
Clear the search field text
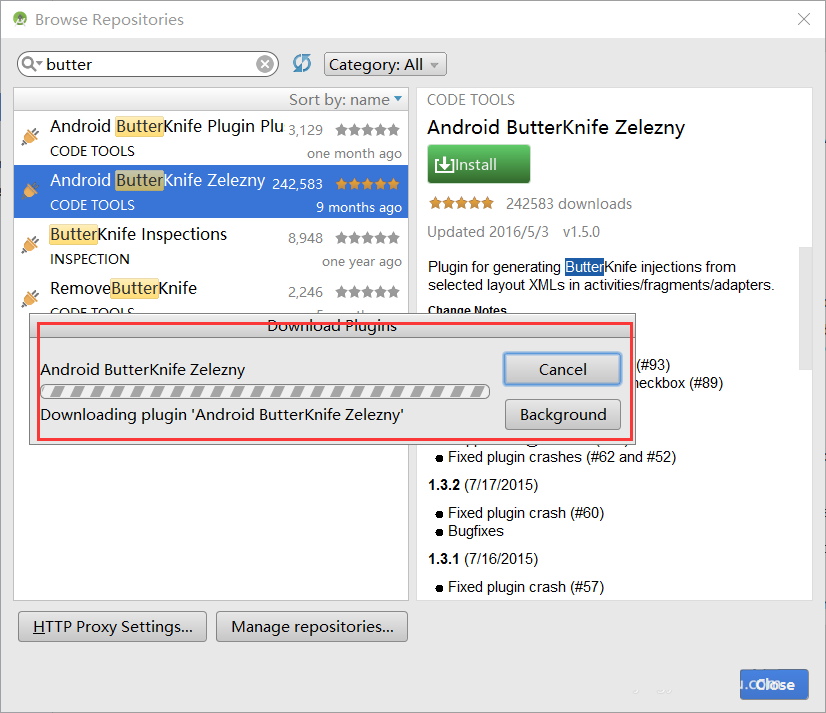[265, 64]
